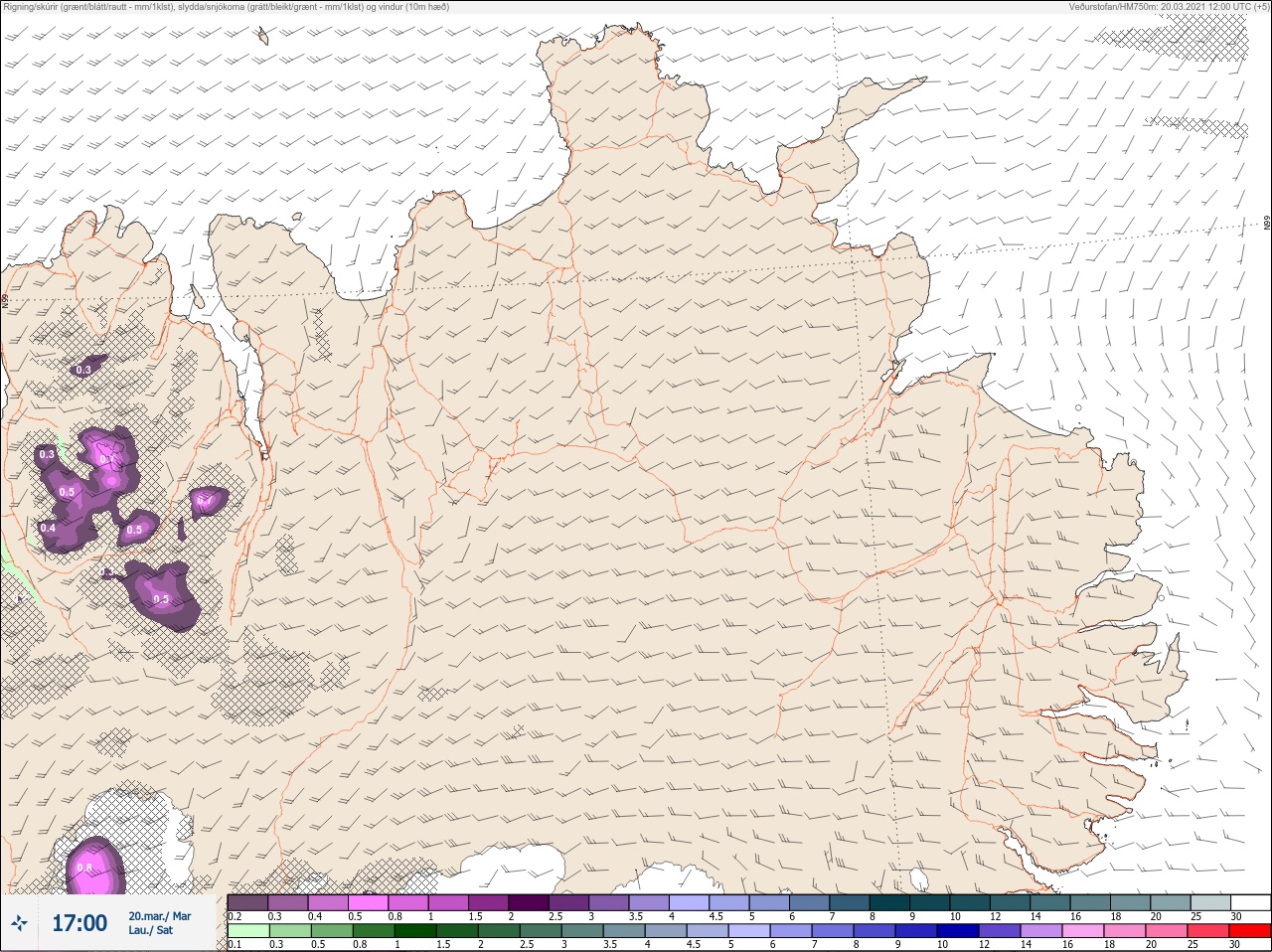This screenshot has width=1272, height=952.
Task: Click the weekday text 'Lau./ Sat'
Action: coord(151,931)
